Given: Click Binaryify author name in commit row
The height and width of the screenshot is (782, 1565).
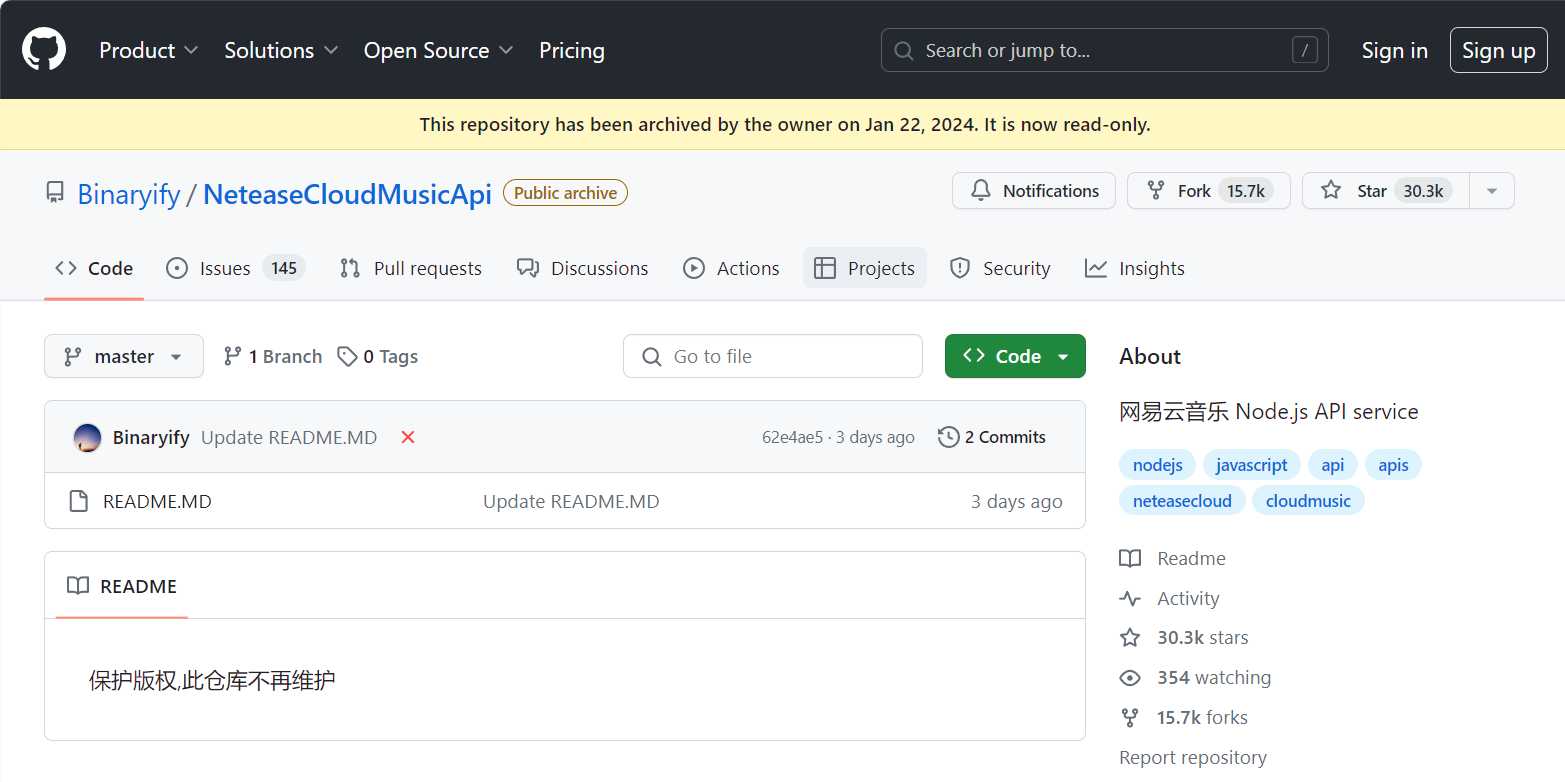Looking at the screenshot, I should click(151, 437).
